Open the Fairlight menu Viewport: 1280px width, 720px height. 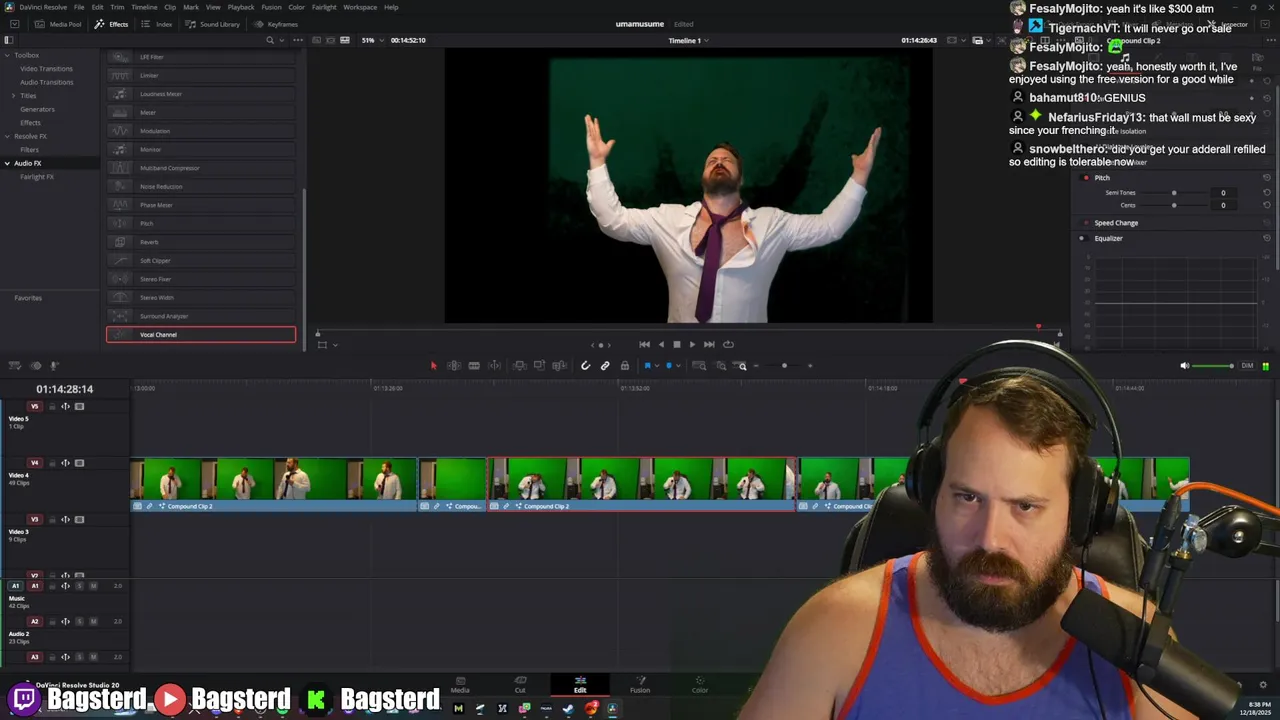tap(323, 7)
